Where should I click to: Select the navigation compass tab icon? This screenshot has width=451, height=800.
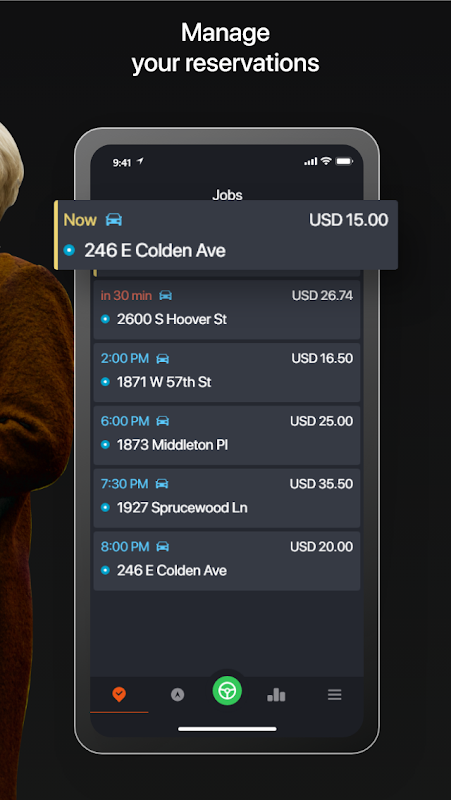tap(178, 694)
